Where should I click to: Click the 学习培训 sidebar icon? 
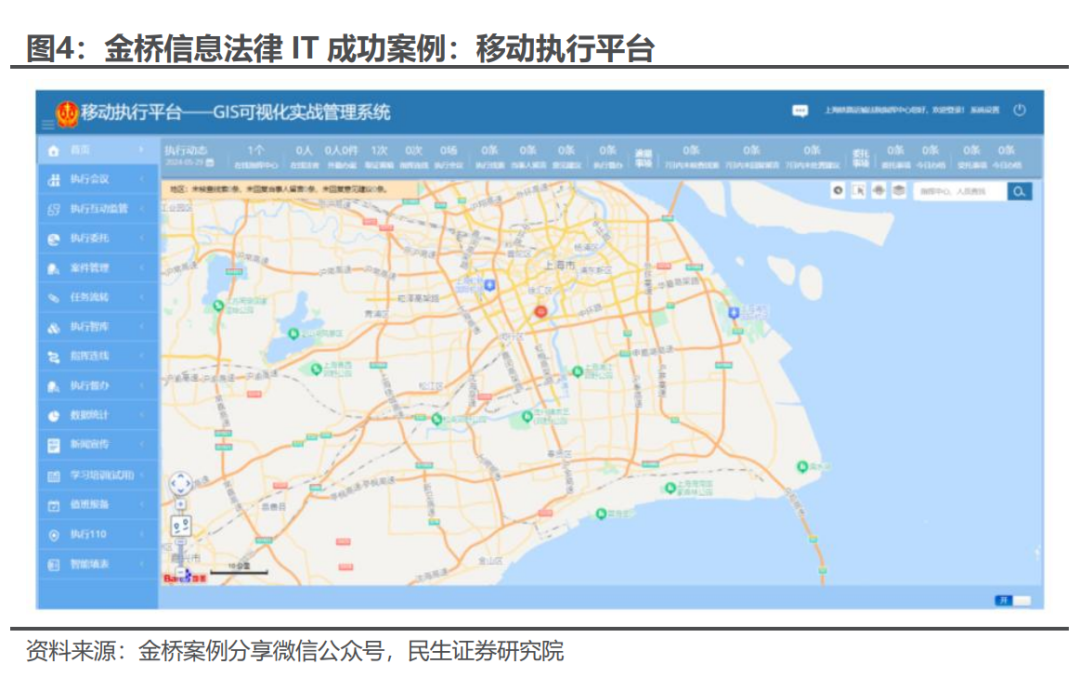coord(54,475)
